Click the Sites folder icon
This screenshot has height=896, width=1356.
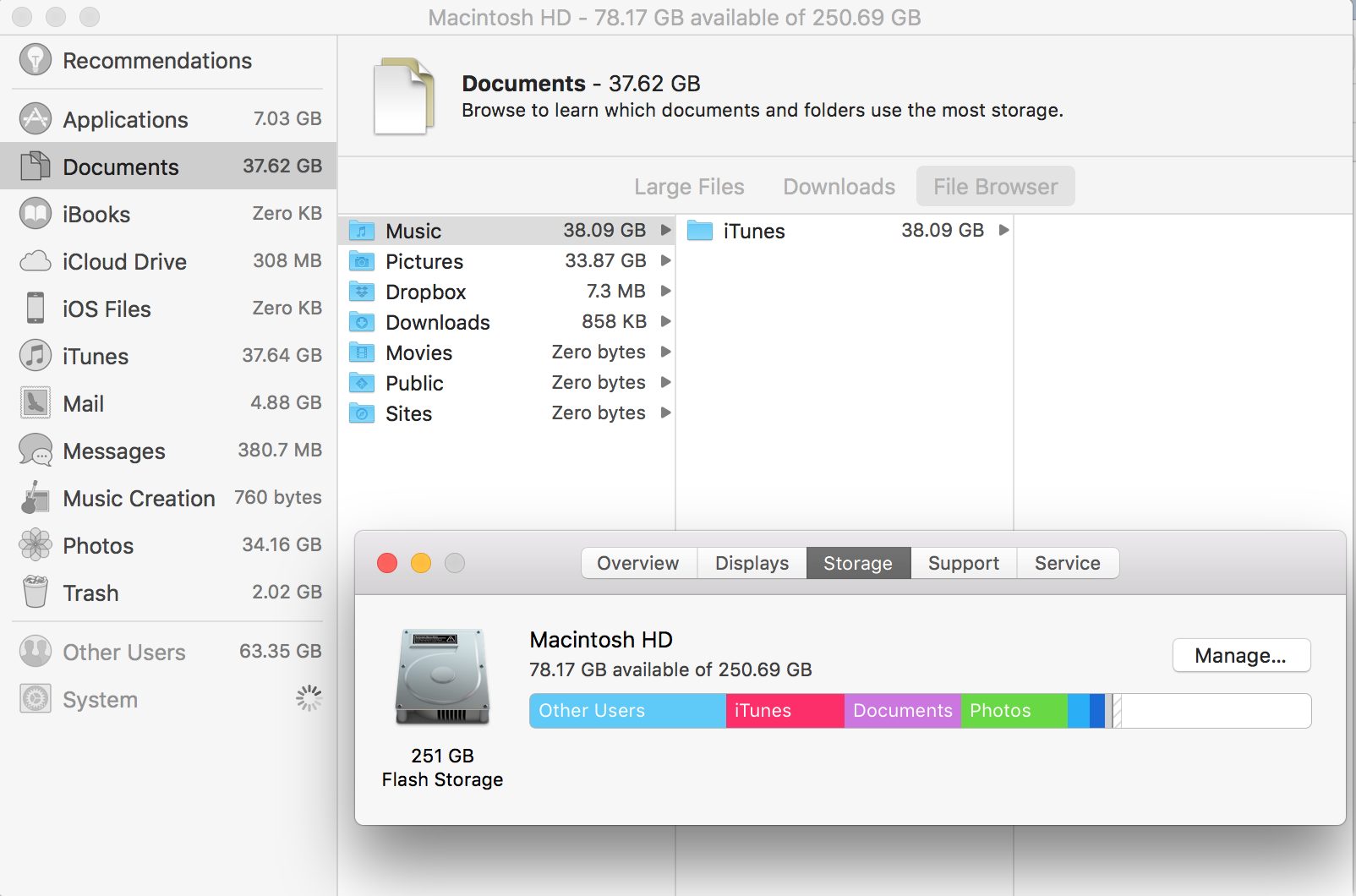[x=362, y=412]
